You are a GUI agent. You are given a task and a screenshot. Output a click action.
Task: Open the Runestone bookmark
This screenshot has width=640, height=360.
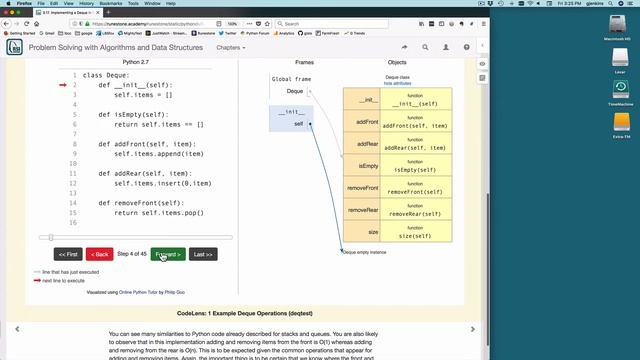(x=203, y=33)
